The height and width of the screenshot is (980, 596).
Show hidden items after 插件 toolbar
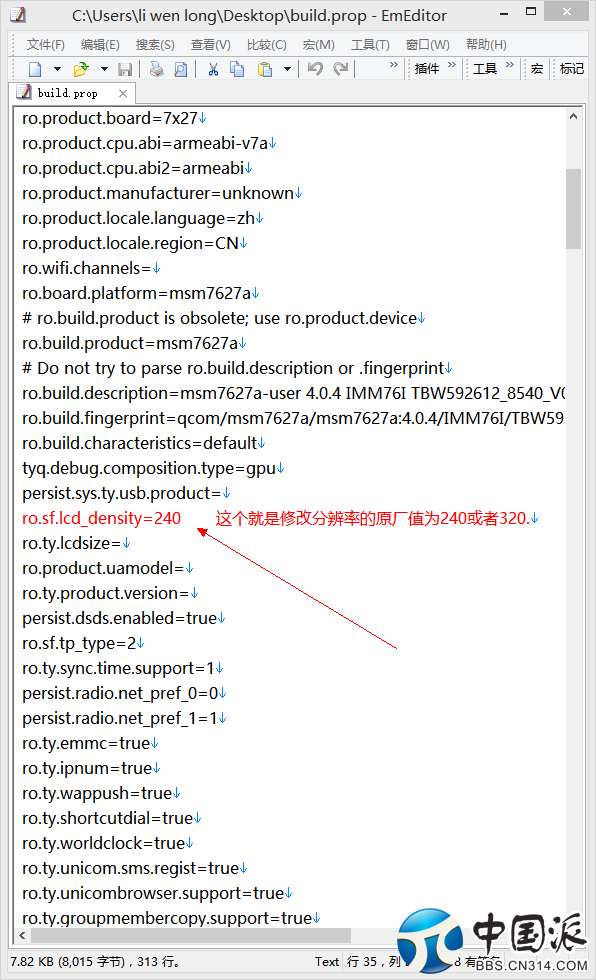[x=452, y=64]
